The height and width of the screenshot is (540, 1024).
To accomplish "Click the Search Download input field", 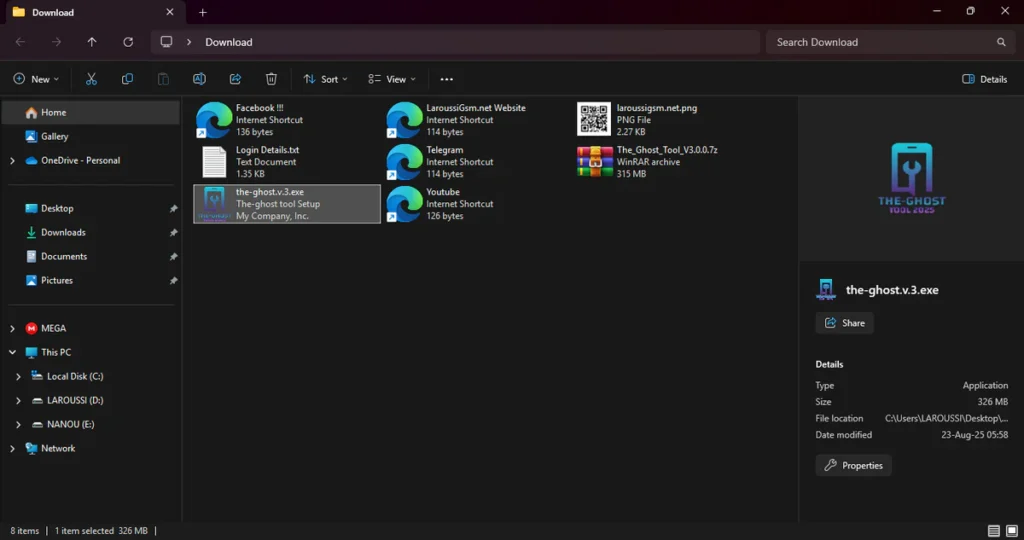I will tap(880, 42).
